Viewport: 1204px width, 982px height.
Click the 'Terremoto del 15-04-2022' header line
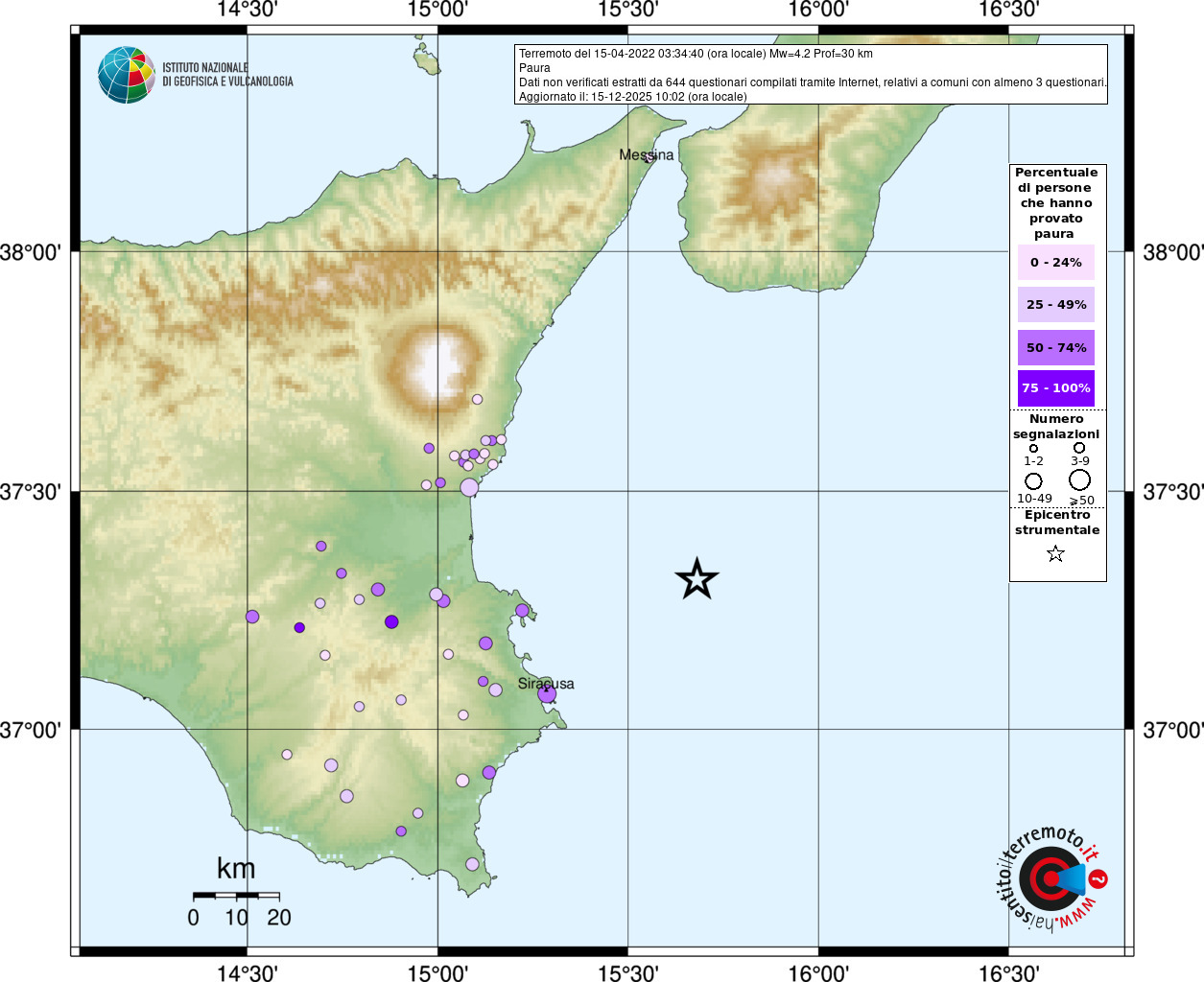point(696,54)
